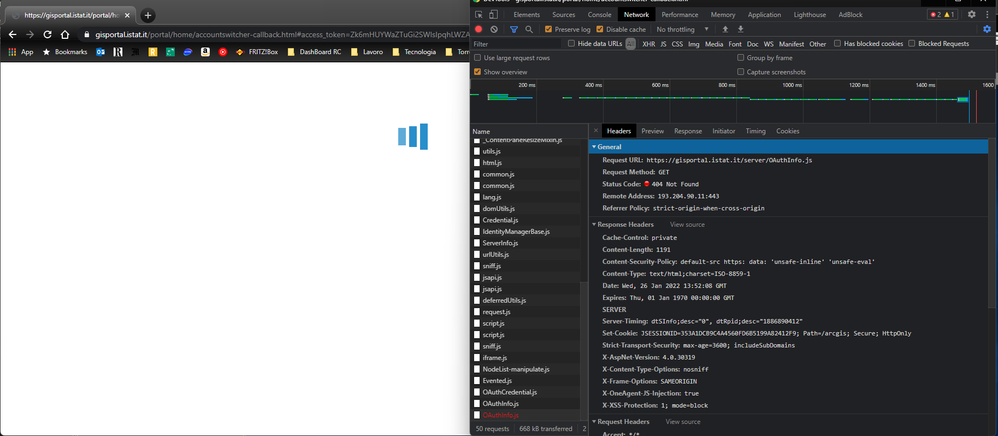
Task: Open the Timing tab
Action: (756, 130)
